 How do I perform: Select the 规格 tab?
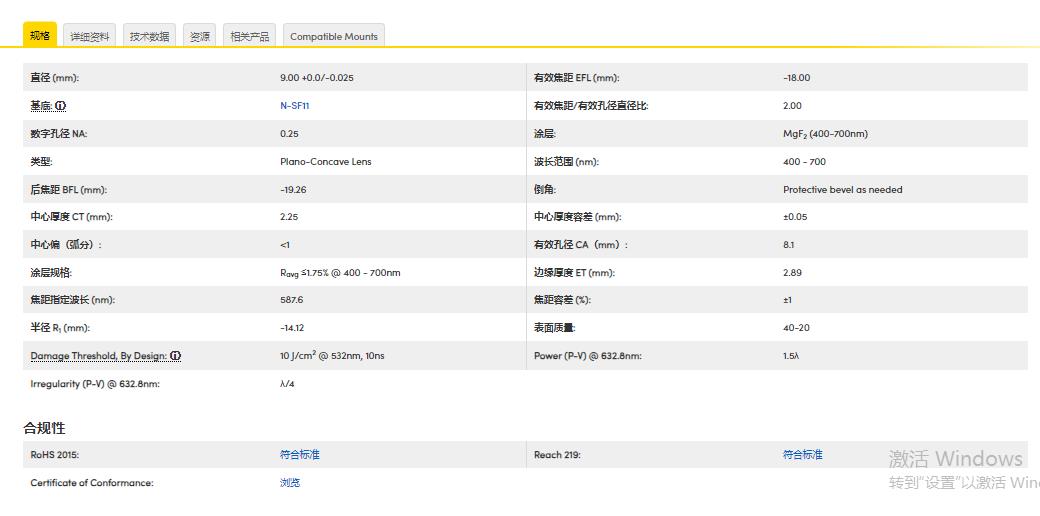pos(40,36)
